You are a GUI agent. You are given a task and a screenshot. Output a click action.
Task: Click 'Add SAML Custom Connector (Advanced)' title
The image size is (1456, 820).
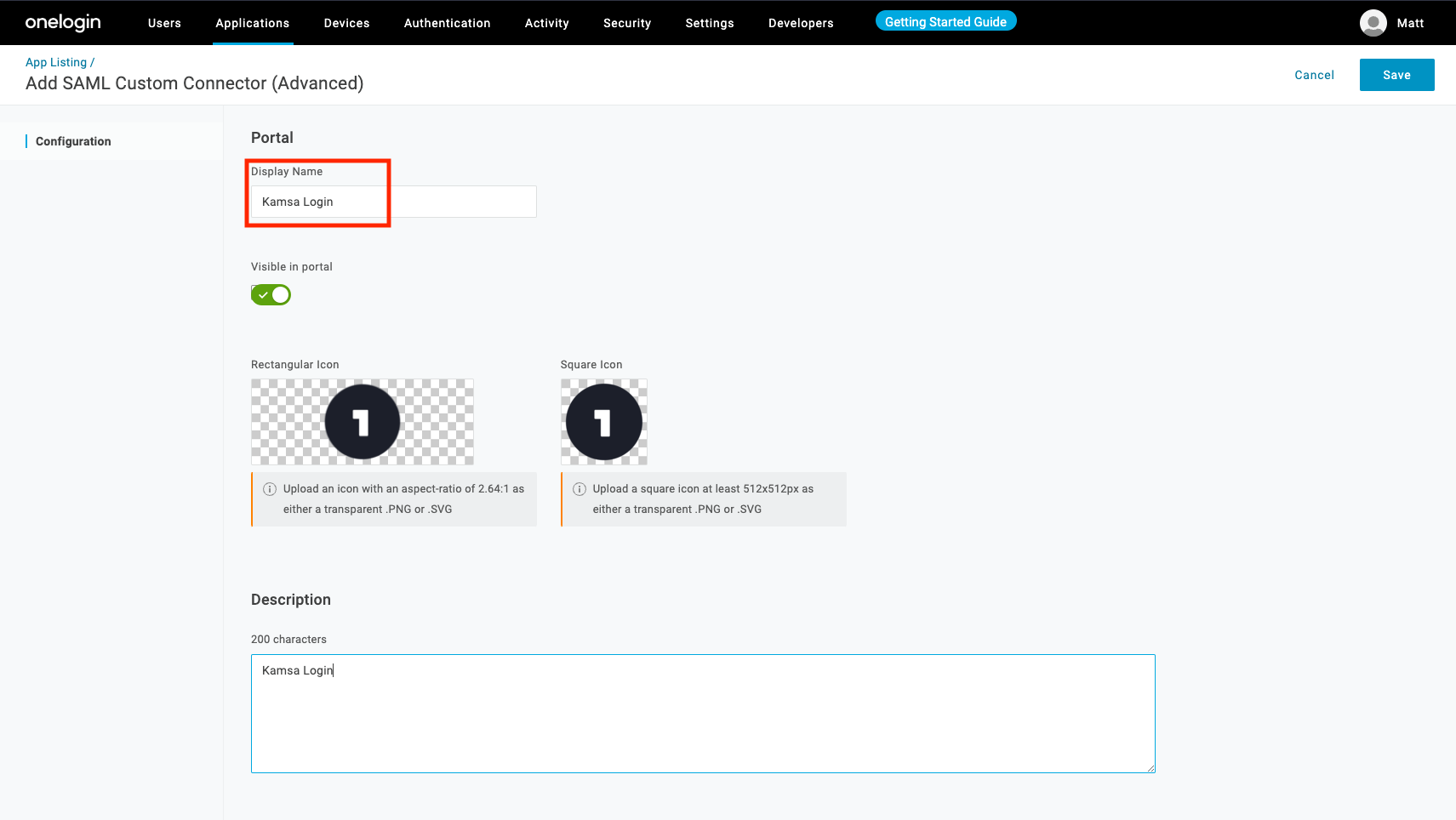[195, 83]
